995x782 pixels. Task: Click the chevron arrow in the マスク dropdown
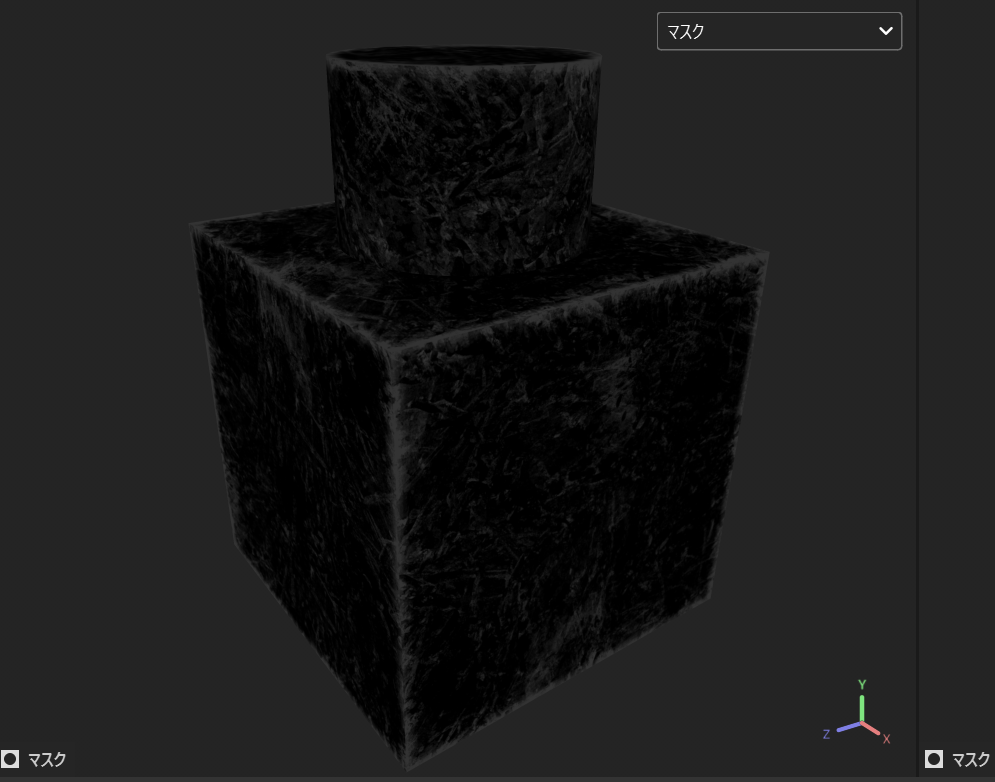[885, 31]
